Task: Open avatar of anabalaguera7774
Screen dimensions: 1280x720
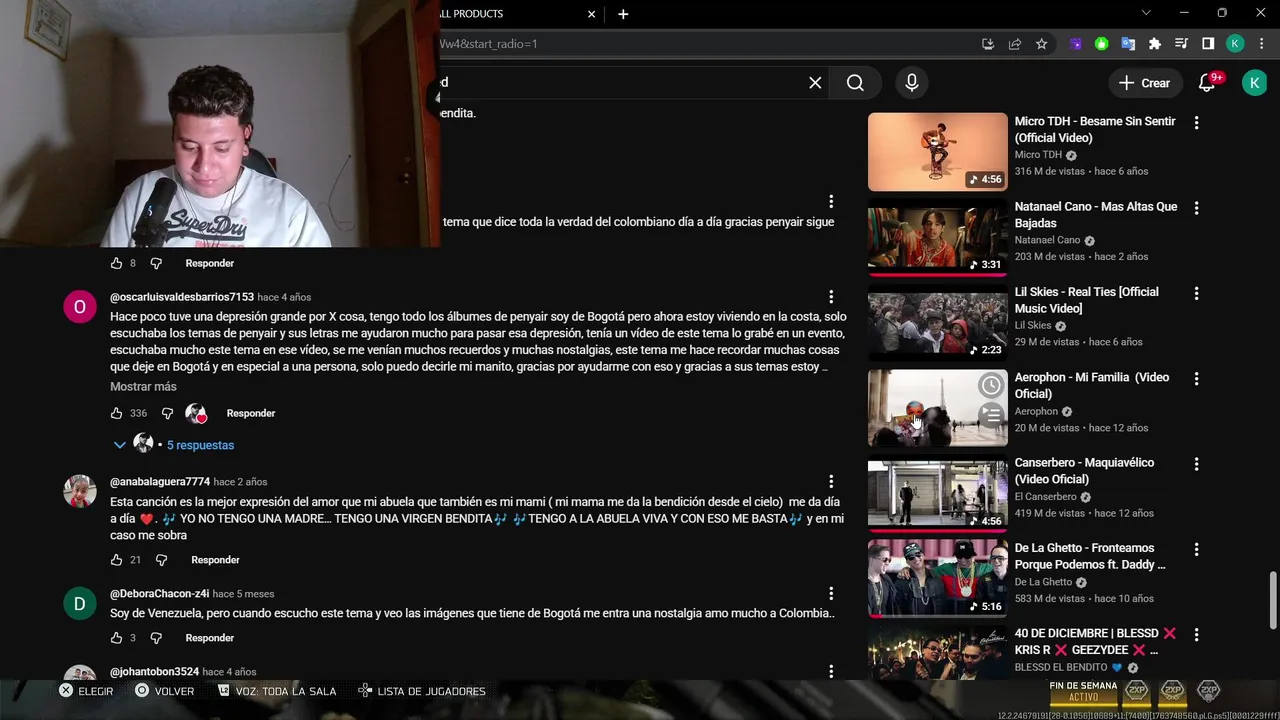Action: tap(80, 491)
